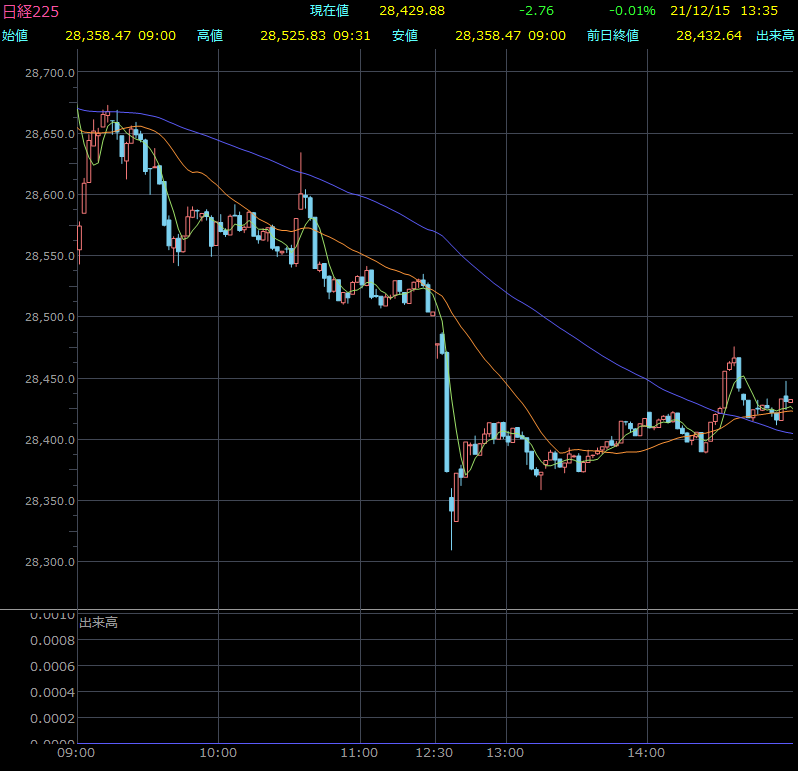Click the 10:00 time axis label
Screen dimensions: 798x771
[218, 753]
